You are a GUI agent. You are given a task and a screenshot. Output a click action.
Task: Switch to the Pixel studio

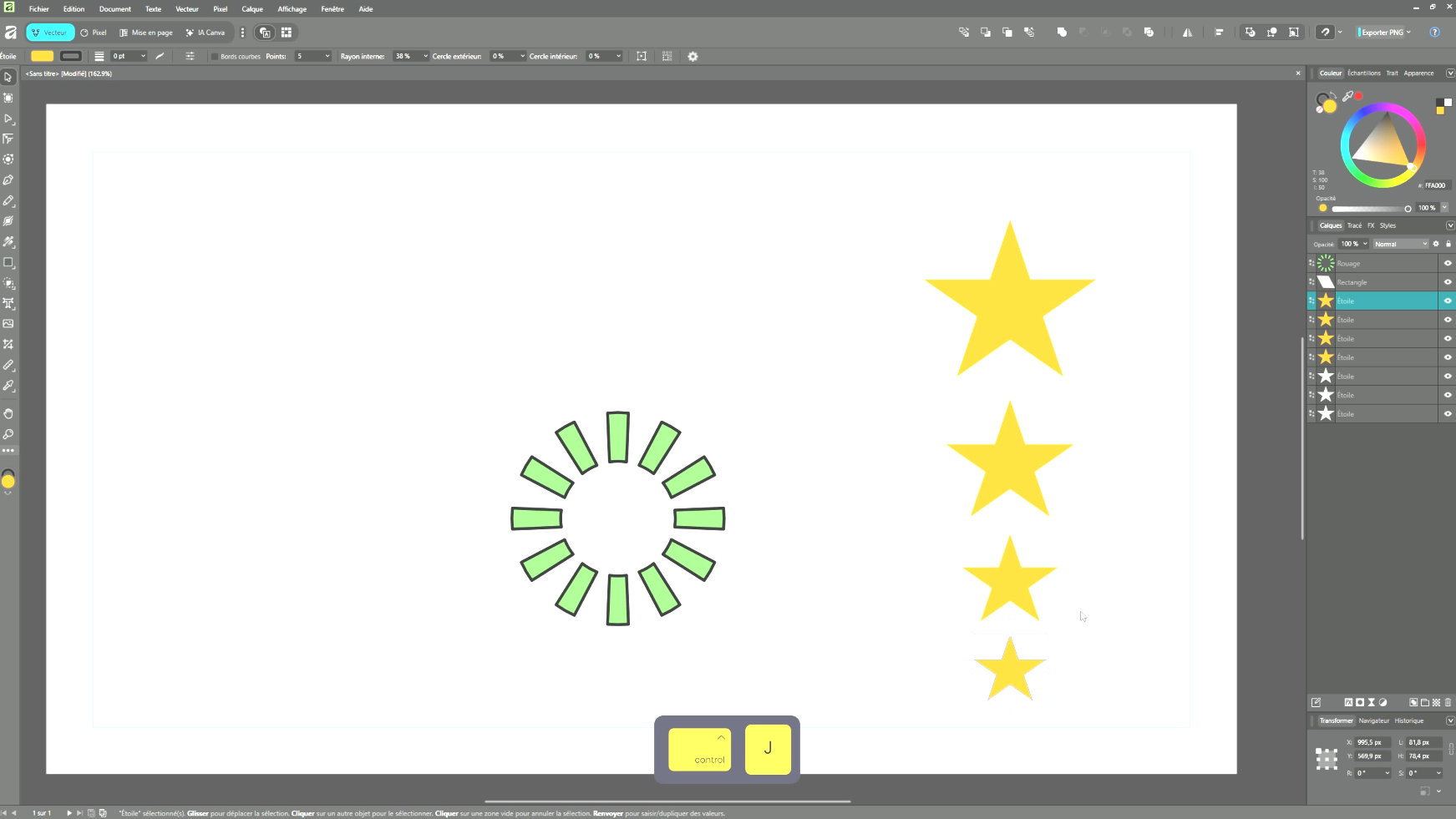94,33
